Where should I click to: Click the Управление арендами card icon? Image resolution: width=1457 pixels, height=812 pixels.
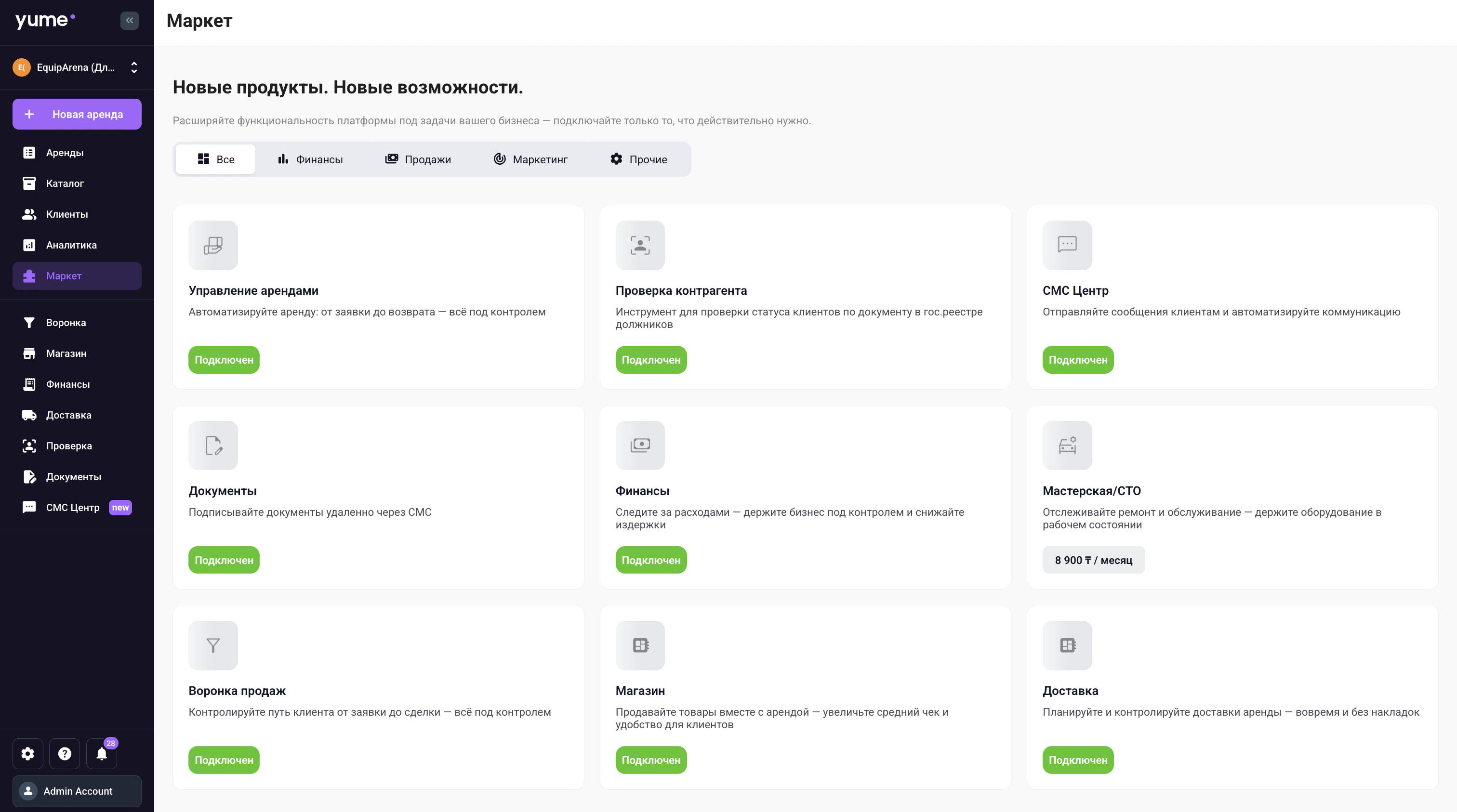point(212,245)
